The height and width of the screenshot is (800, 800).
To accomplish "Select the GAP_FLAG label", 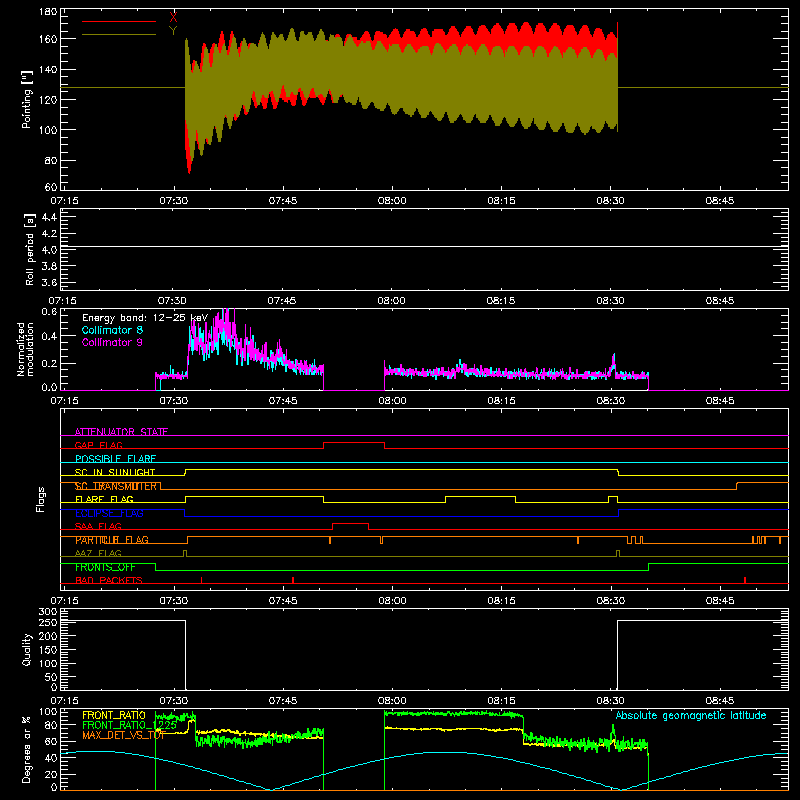I will coord(98,445).
